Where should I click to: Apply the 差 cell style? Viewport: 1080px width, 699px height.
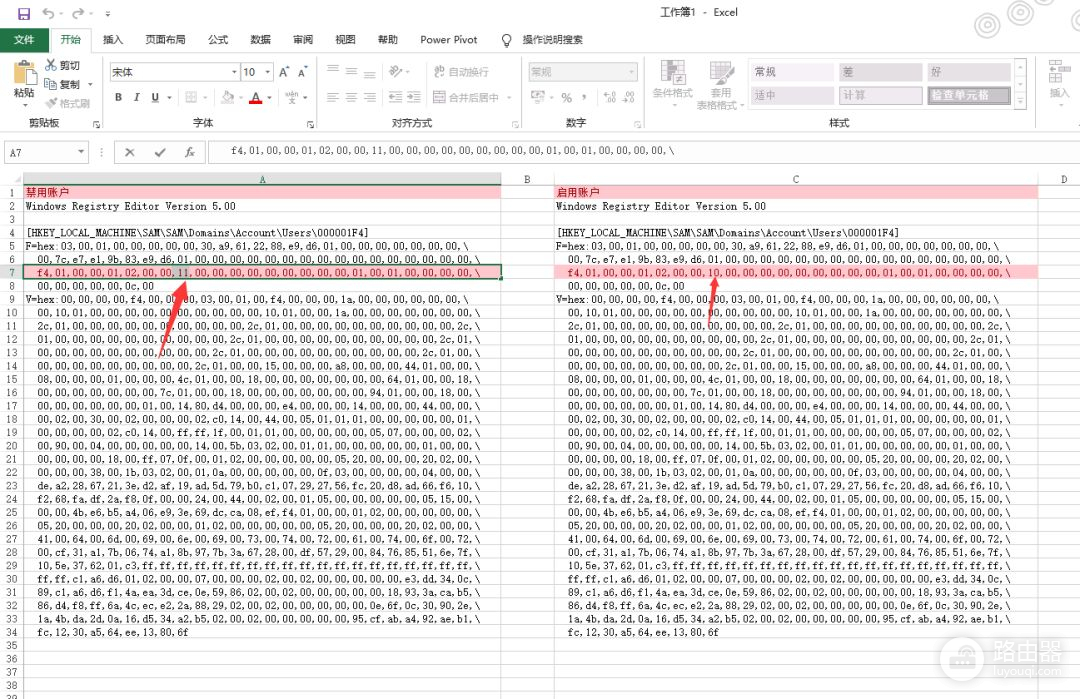tap(880, 72)
